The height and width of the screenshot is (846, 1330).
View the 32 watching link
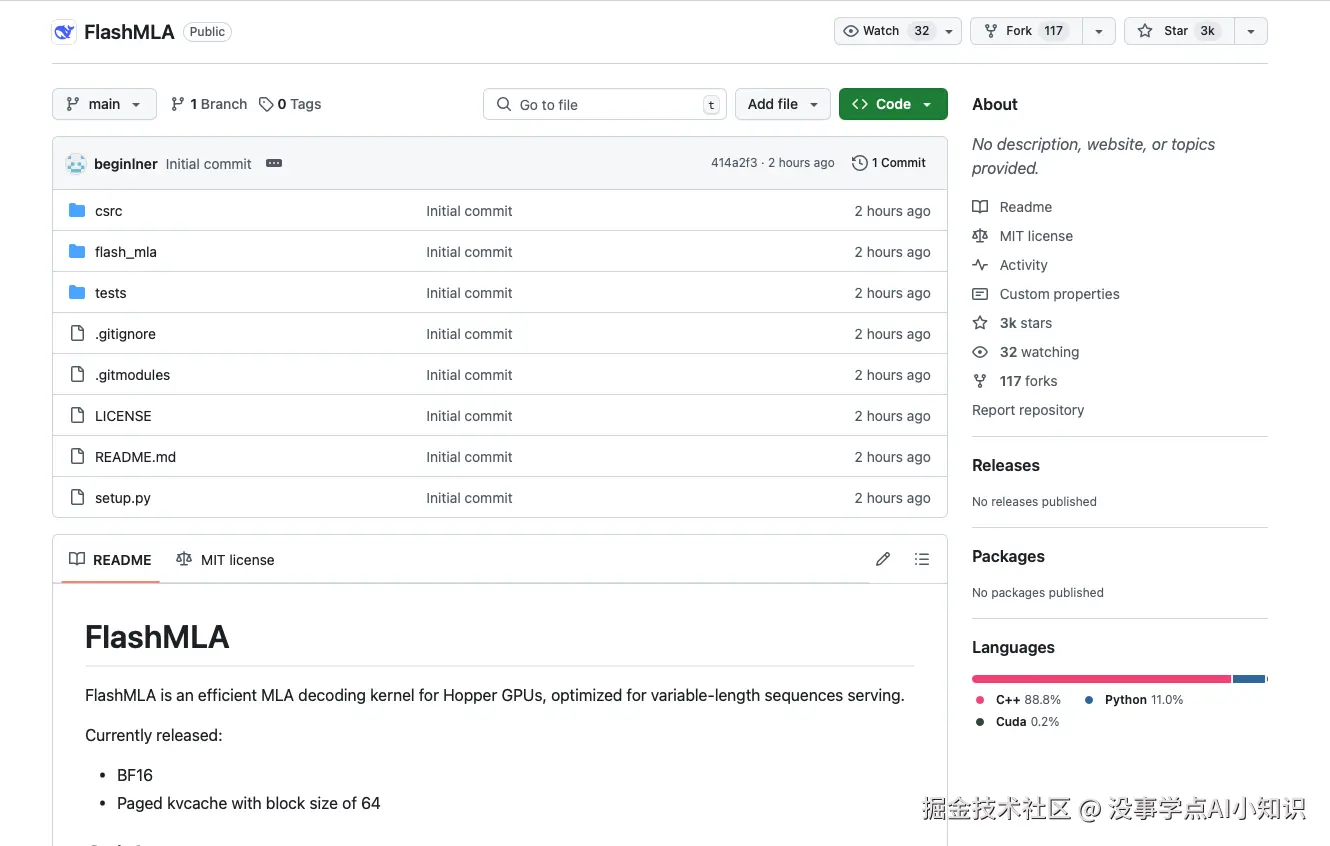[1026, 352]
